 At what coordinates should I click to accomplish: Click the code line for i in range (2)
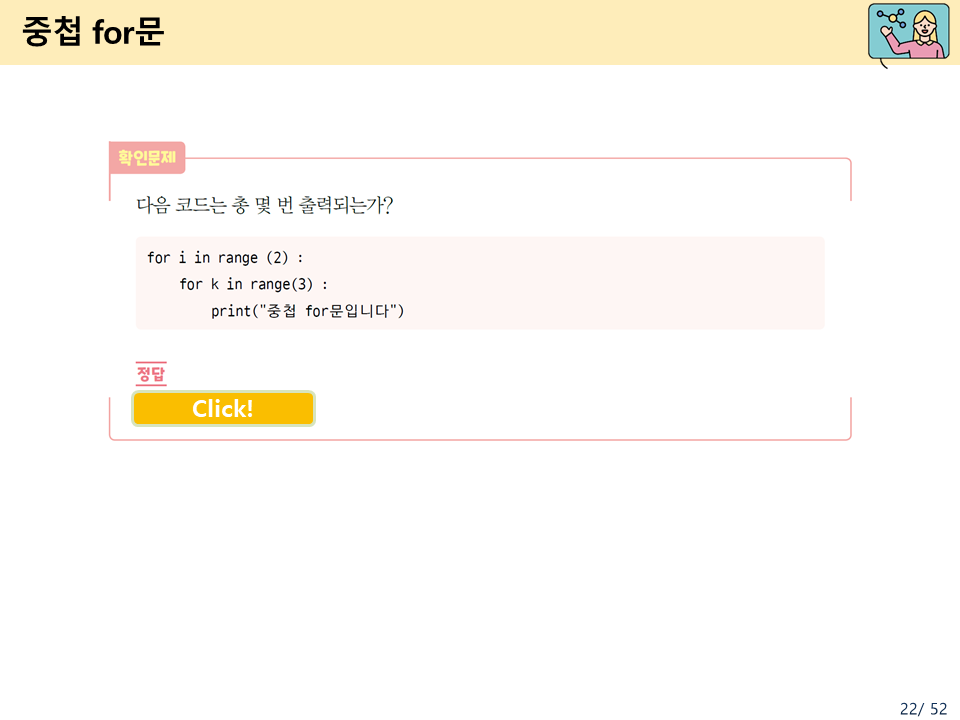click(225, 258)
